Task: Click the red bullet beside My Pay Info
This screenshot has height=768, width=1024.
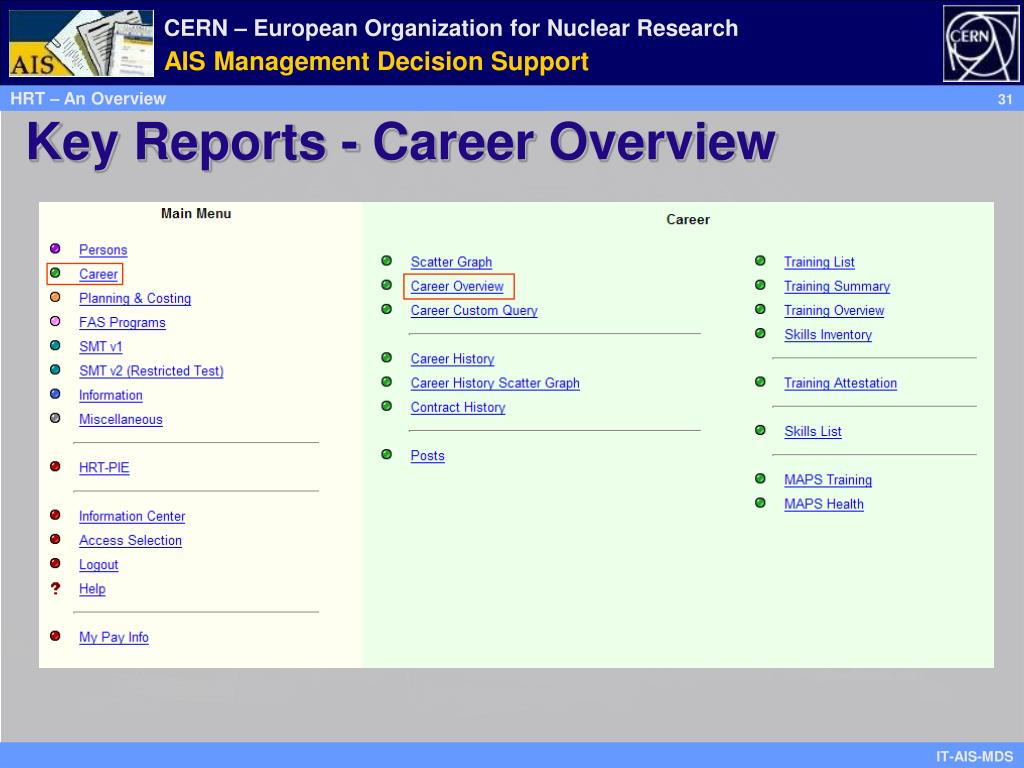Action: coord(55,635)
